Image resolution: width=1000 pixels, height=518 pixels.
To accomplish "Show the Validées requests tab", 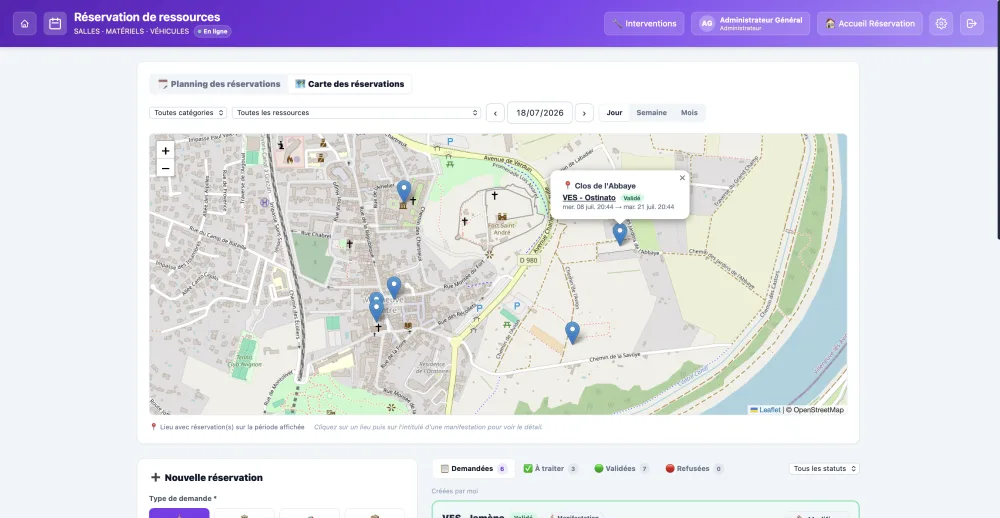I will coord(621,468).
